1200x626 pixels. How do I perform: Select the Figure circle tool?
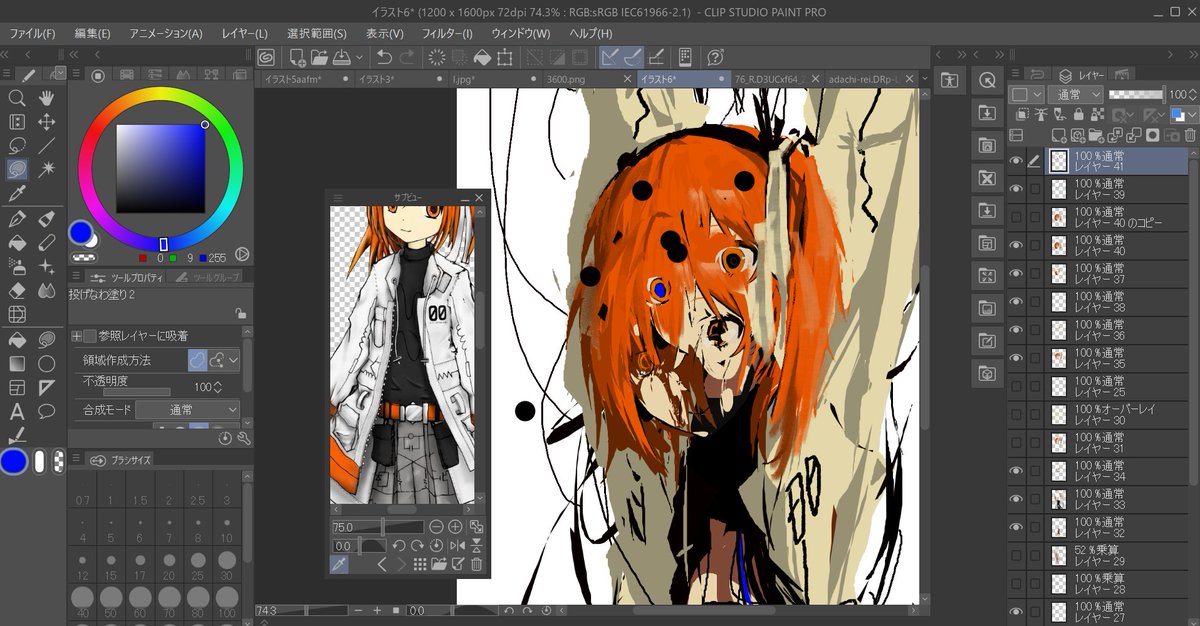[46, 363]
